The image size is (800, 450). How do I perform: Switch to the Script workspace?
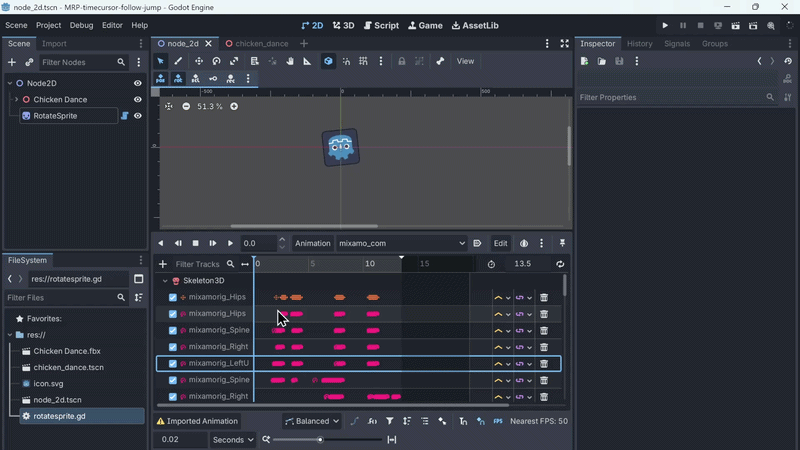381,25
